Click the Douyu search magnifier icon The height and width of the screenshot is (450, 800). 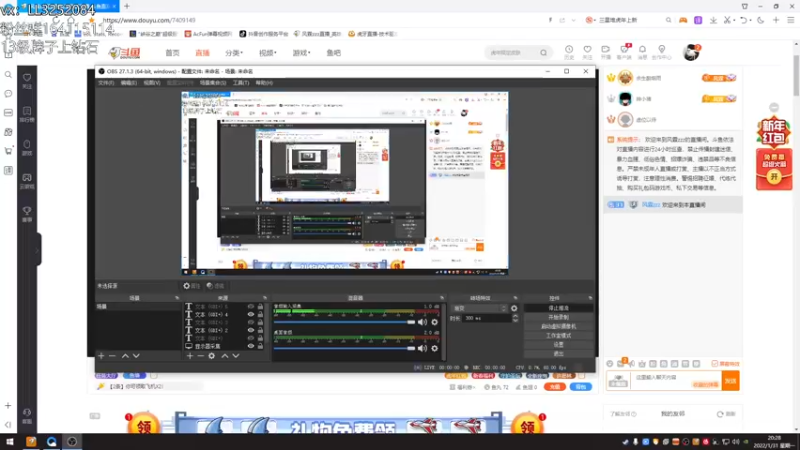(x=543, y=53)
